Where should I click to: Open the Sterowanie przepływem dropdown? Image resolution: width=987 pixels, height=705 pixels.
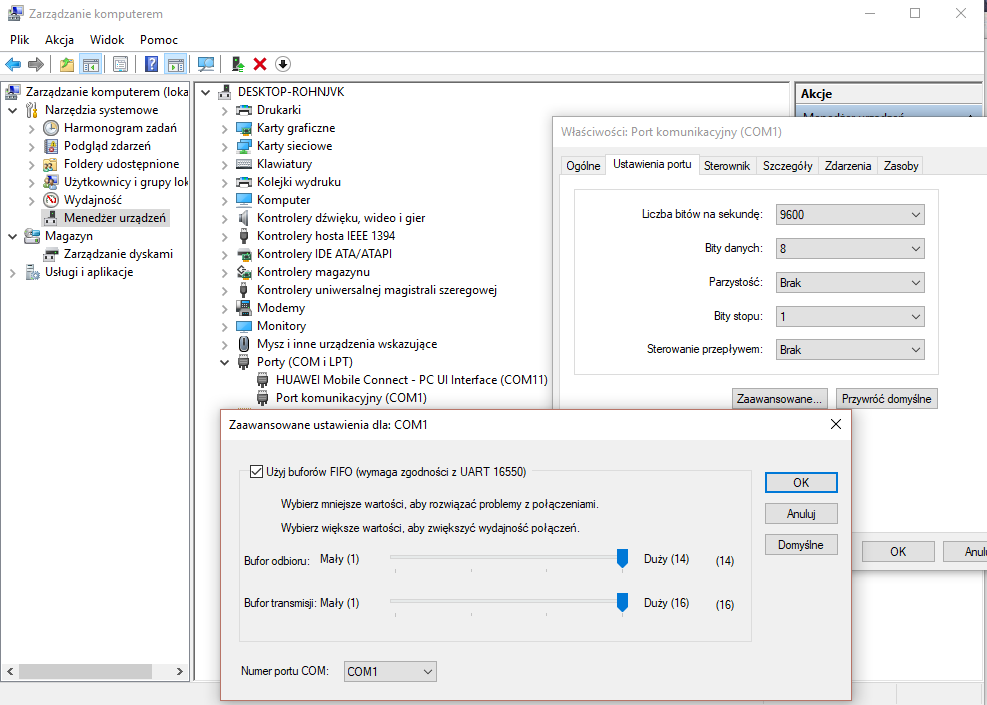tap(850, 350)
